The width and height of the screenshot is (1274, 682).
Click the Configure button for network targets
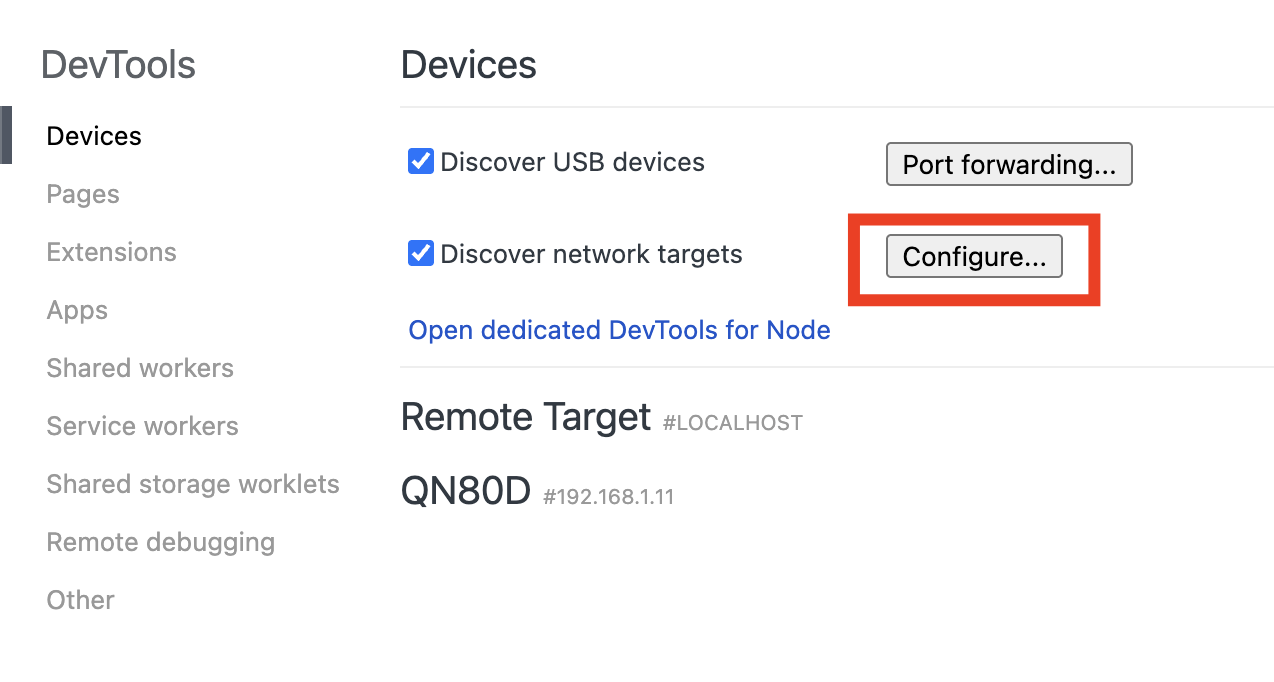pyautogui.click(x=973, y=256)
